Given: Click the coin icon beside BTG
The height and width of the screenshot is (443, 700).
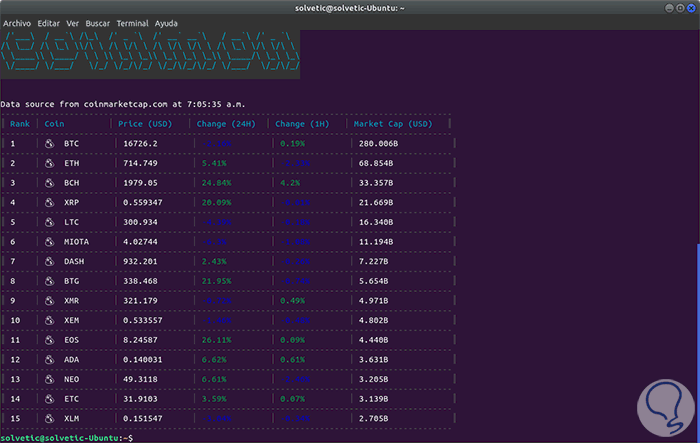Looking at the screenshot, I should click(x=49, y=281).
